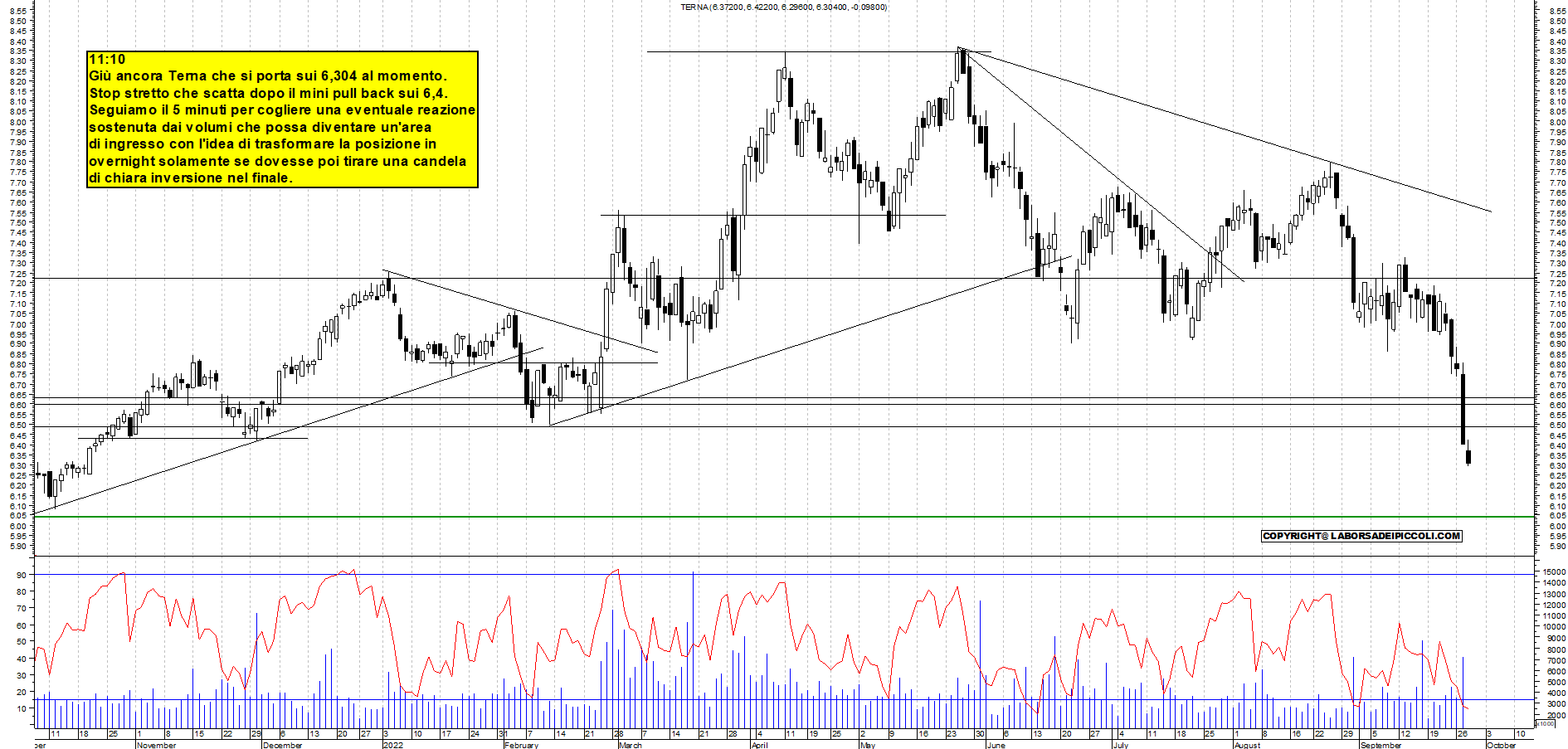Click the July month label

tap(1120, 745)
